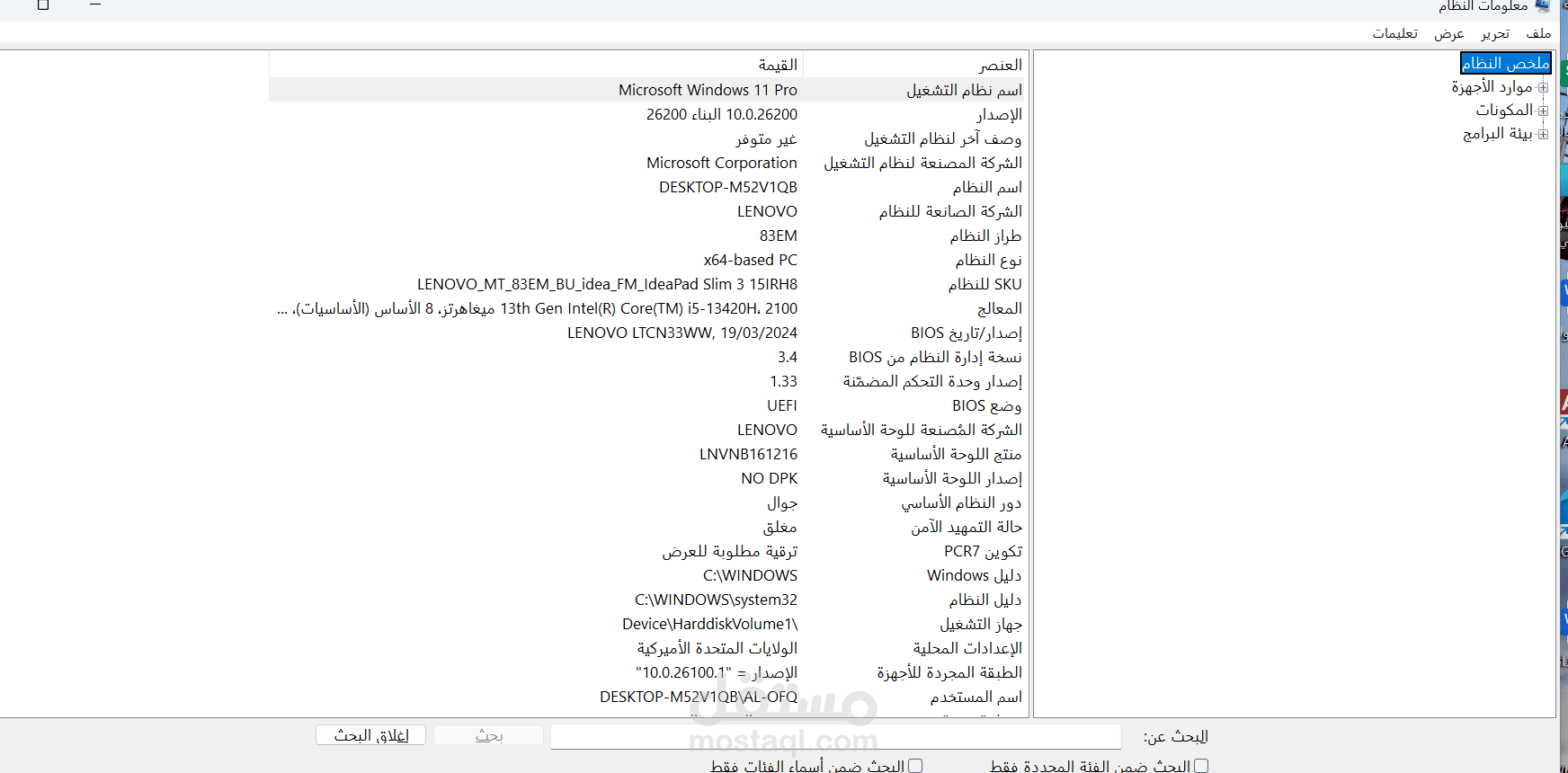
Task: Select value ترقية مطلوبة للعرض
Action: pyautogui.click(x=729, y=551)
